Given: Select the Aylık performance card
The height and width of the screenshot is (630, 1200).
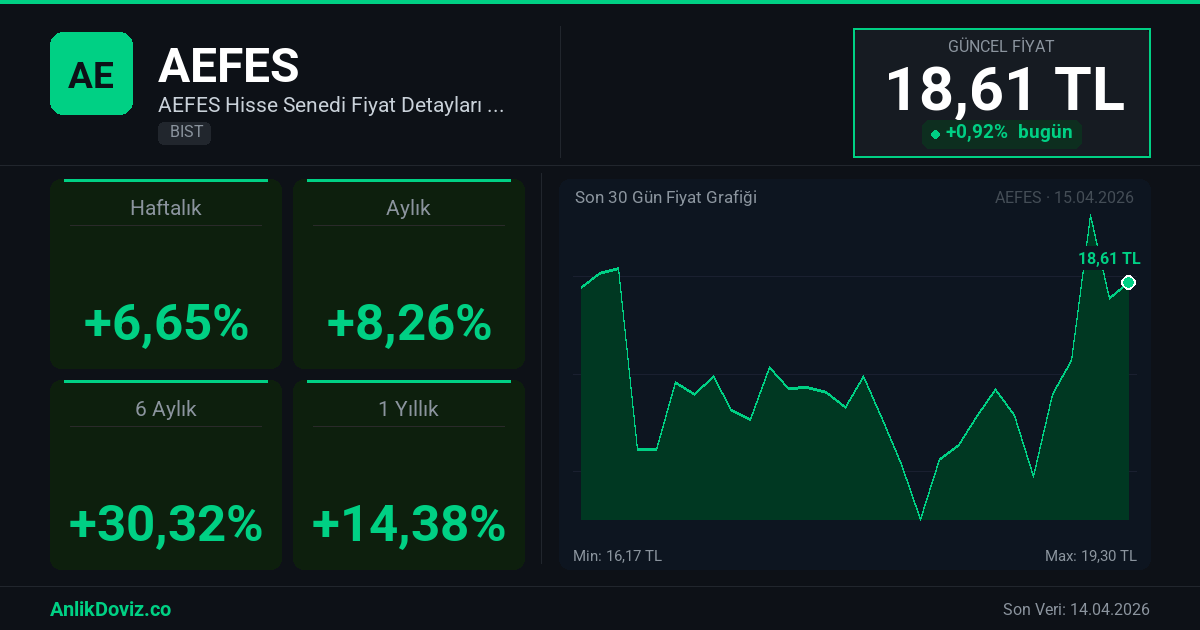Looking at the screenshot, I should 408,275.
